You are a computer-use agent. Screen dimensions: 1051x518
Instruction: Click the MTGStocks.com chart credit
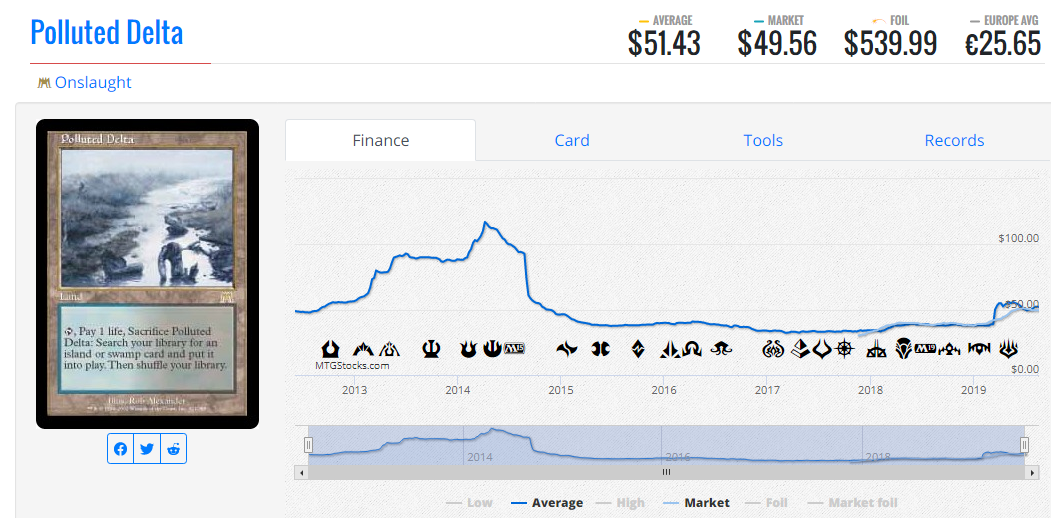click(x=352, y=366)
